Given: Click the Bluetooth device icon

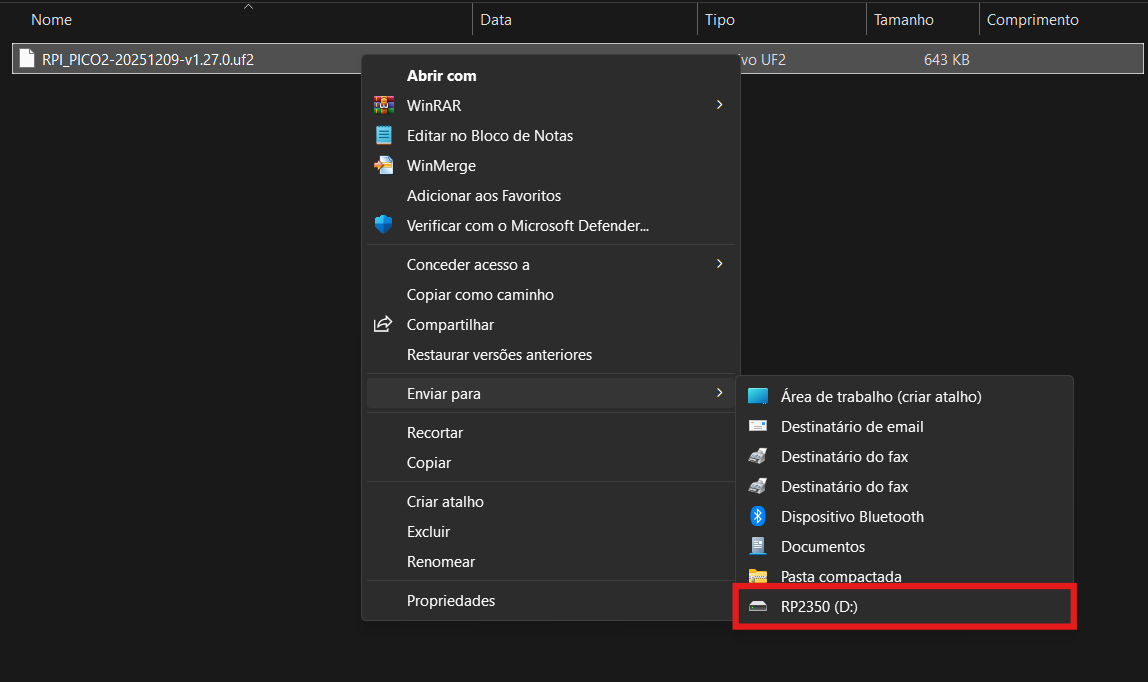Looking at the screenshot, I should (758, 517).
